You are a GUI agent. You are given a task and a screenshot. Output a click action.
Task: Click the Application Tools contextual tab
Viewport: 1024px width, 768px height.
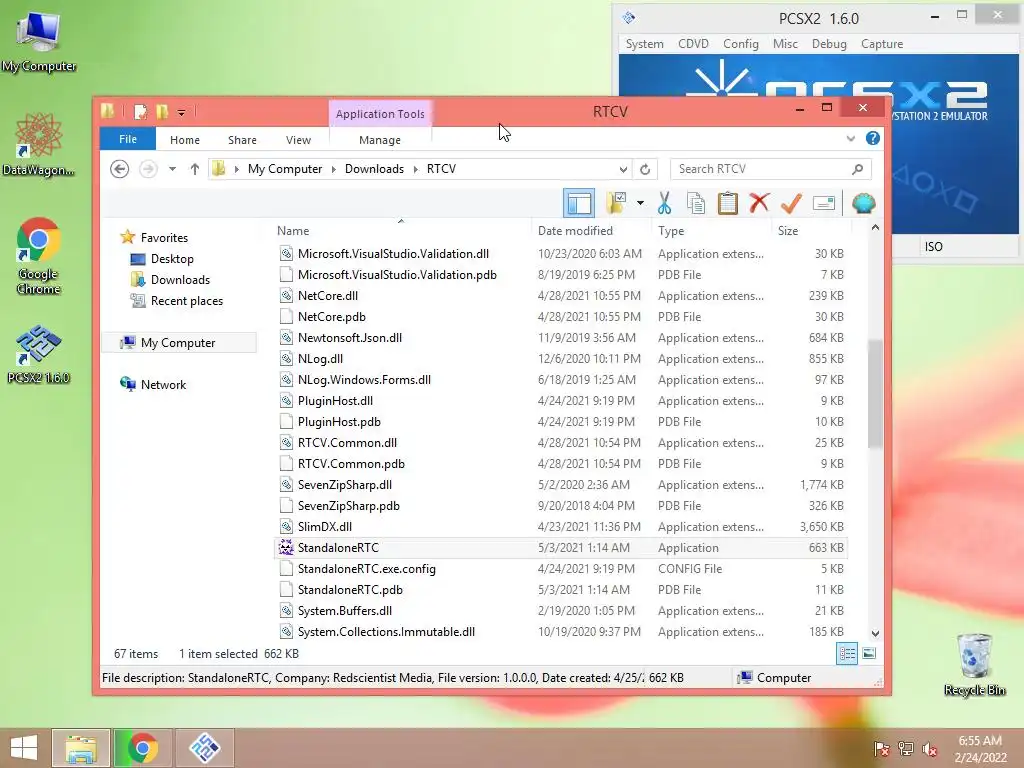coord(380,114)
